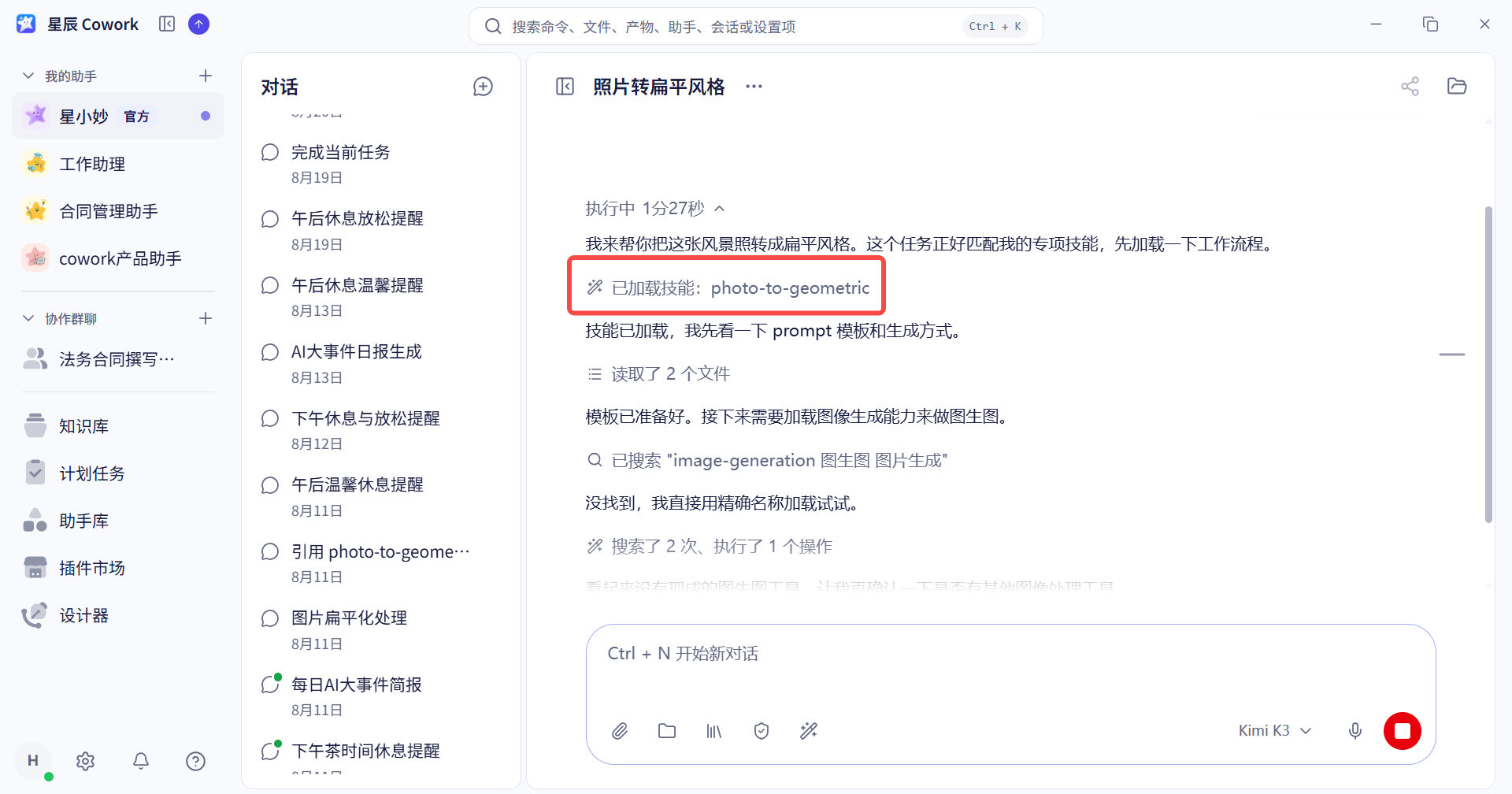Collapse the conversation list panel beside 照片转扁平风格

tap(565, 87)
